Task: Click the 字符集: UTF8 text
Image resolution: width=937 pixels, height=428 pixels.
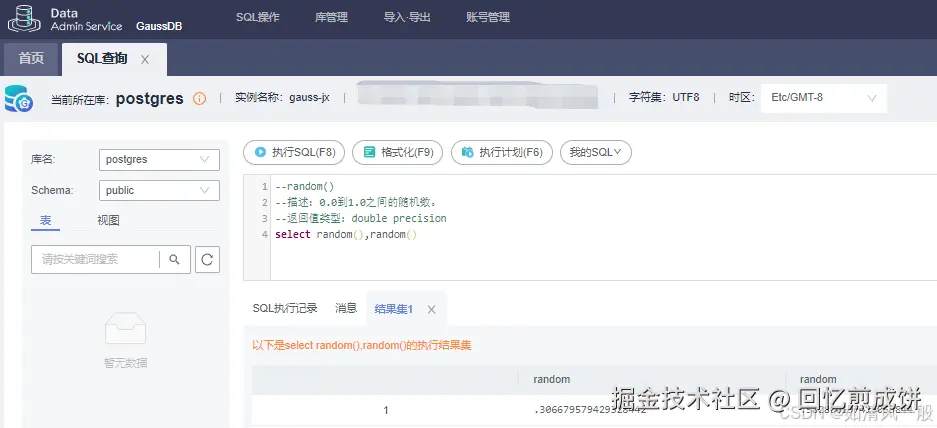Action: pyautogui.click(x=664, y=97)
